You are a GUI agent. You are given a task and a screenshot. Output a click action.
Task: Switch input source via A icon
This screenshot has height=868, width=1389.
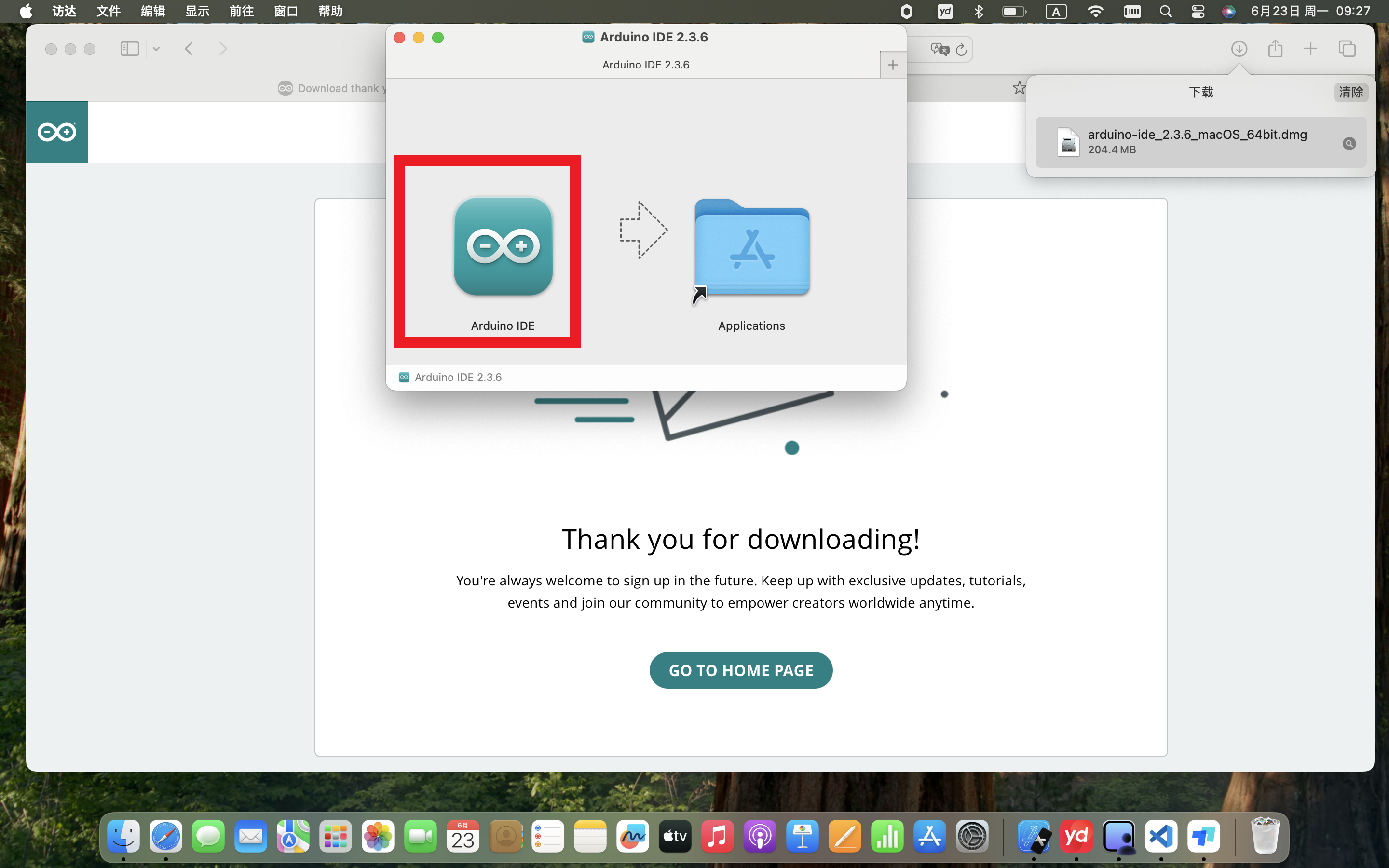pos(1056,12)
